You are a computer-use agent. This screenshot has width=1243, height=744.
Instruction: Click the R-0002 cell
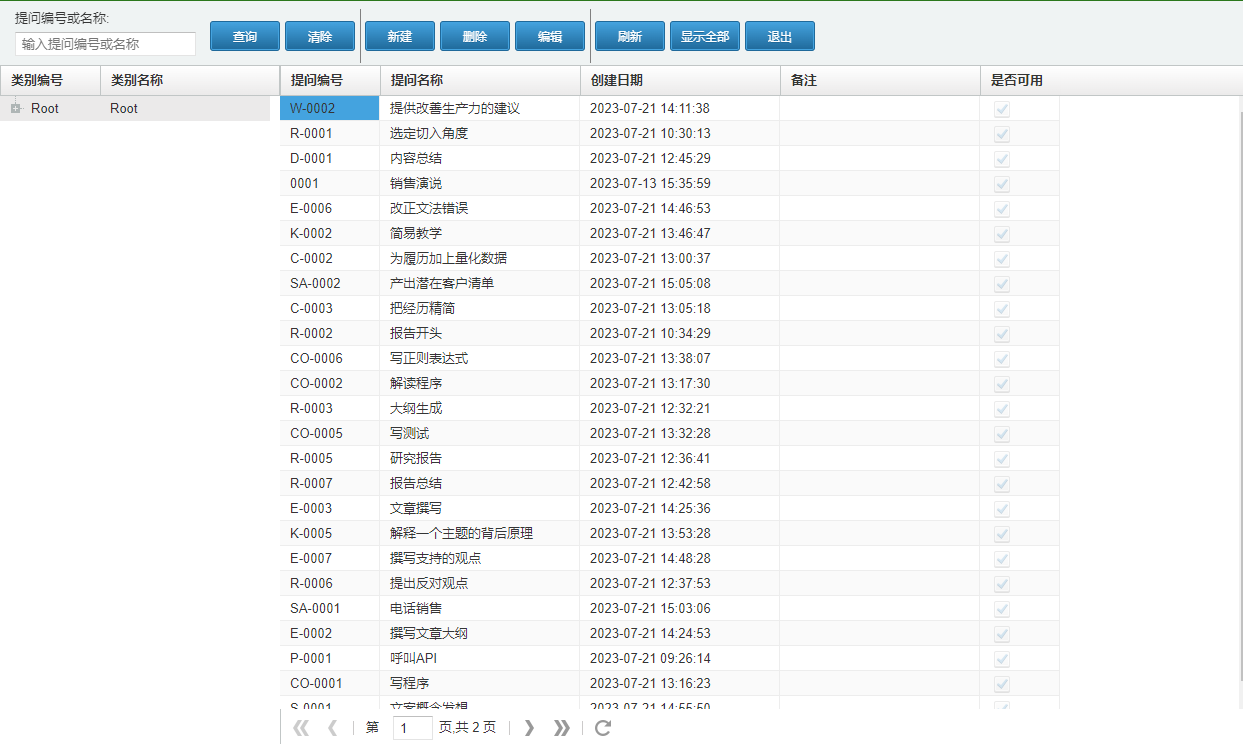coord(330,333)
